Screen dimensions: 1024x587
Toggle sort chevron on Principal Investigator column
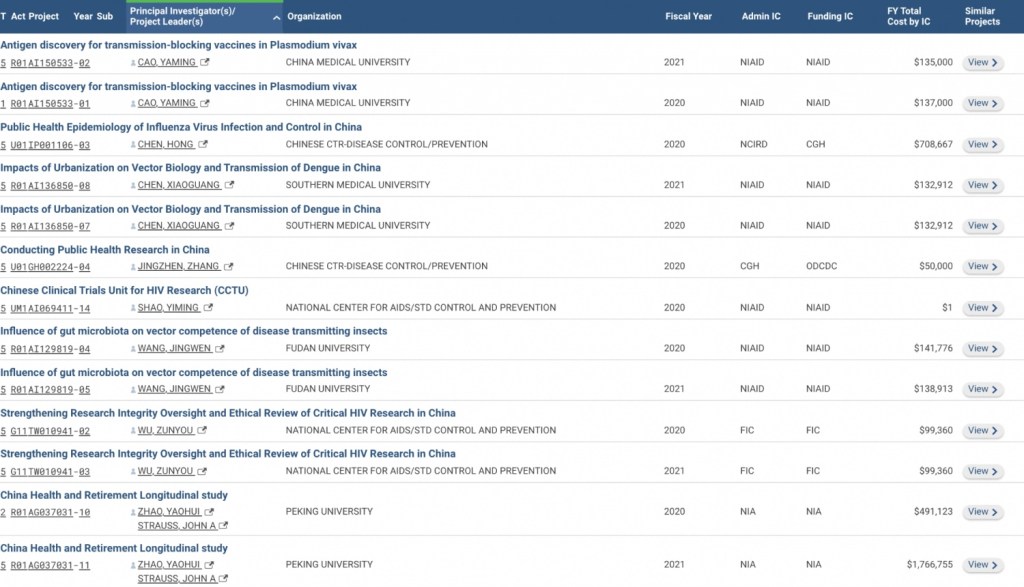click(x=276, y=18)
